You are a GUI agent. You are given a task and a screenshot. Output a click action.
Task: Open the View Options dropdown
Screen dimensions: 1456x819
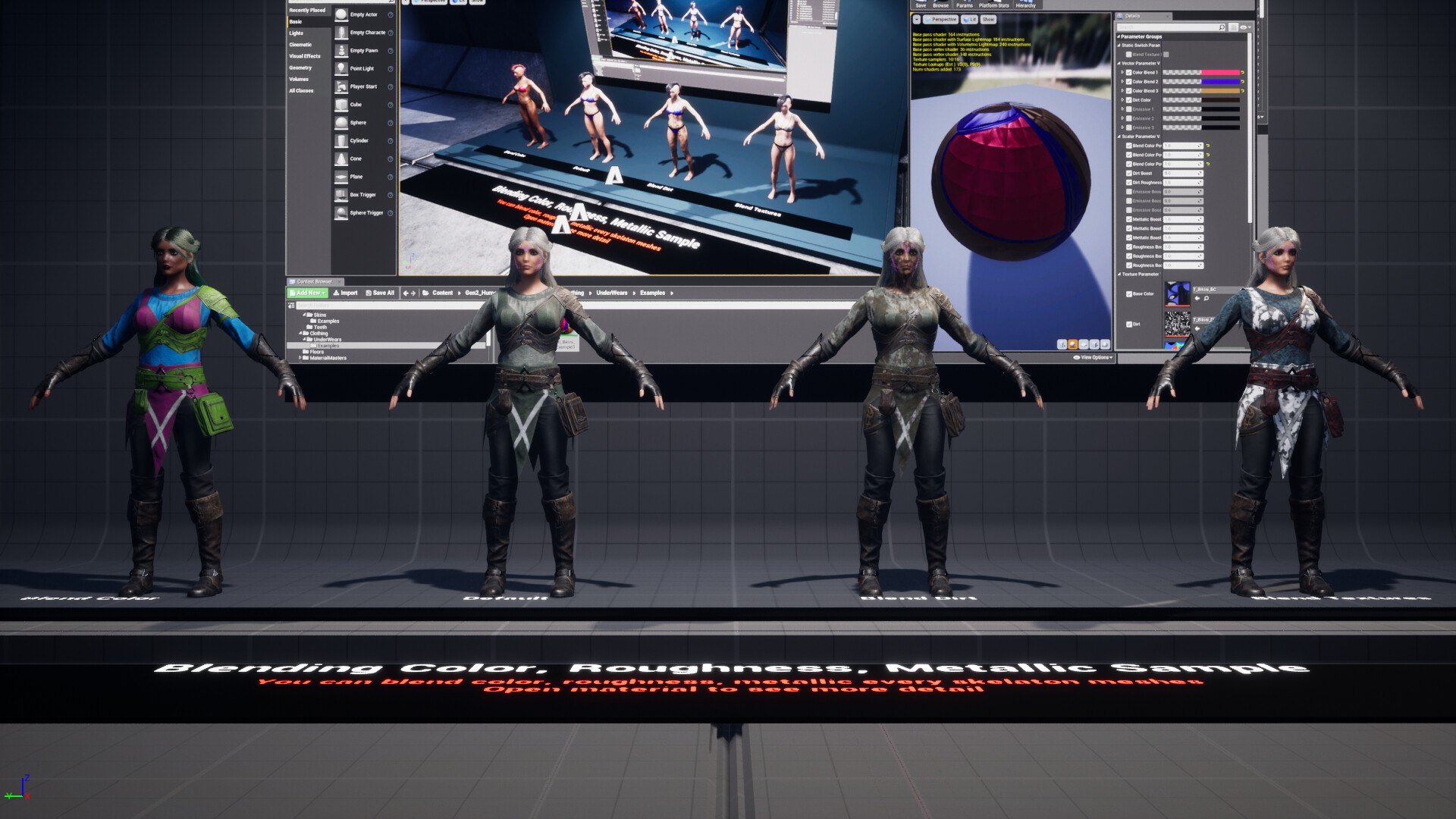tap(1093, 357)
